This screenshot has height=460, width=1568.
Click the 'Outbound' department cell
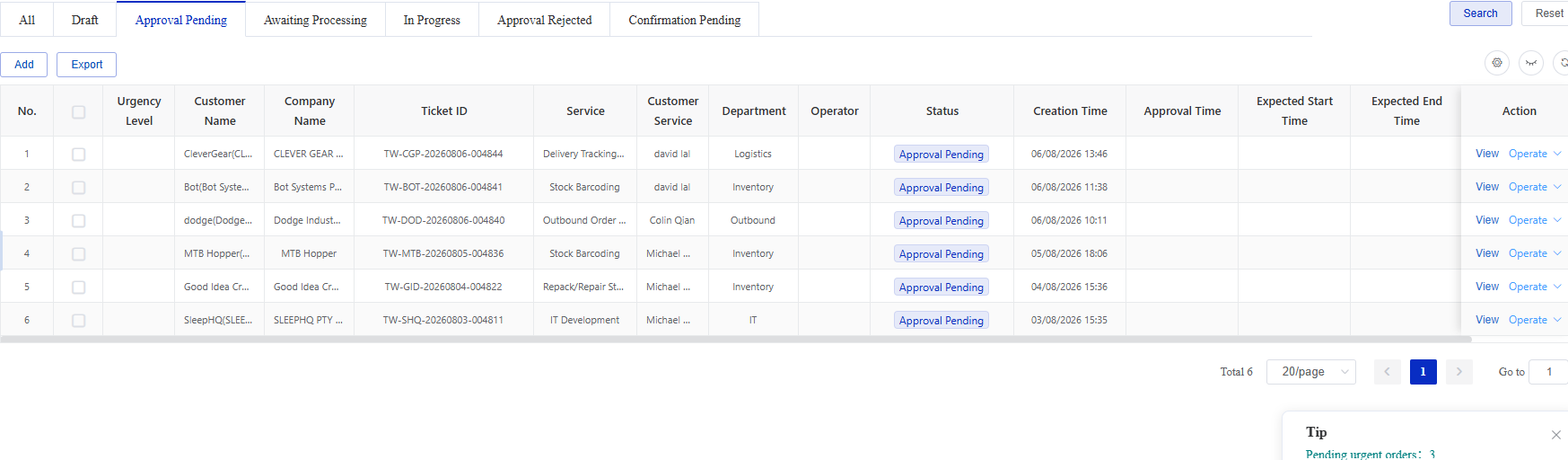coord(753,220)
